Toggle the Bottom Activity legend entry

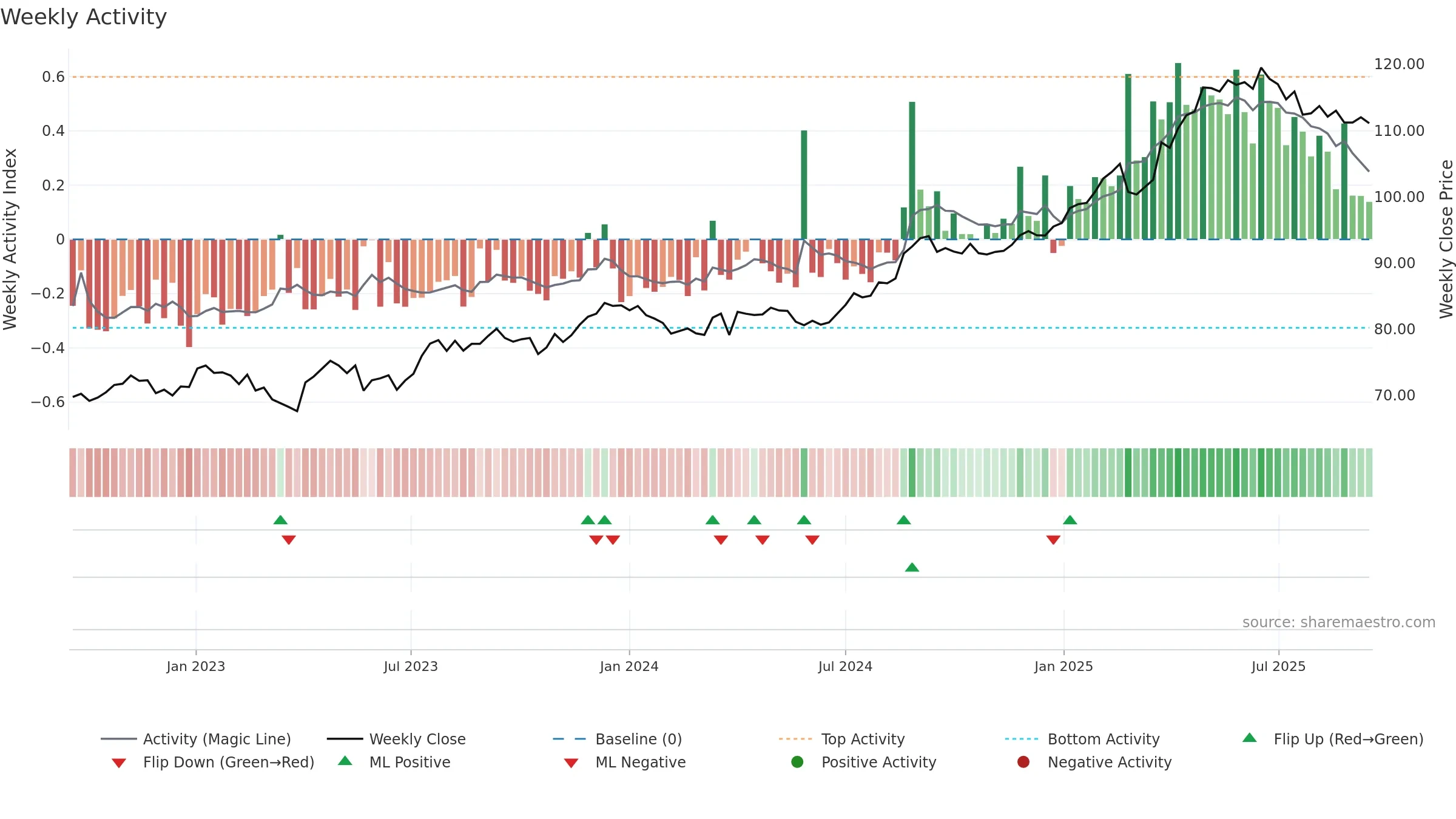click(1082, 739)
